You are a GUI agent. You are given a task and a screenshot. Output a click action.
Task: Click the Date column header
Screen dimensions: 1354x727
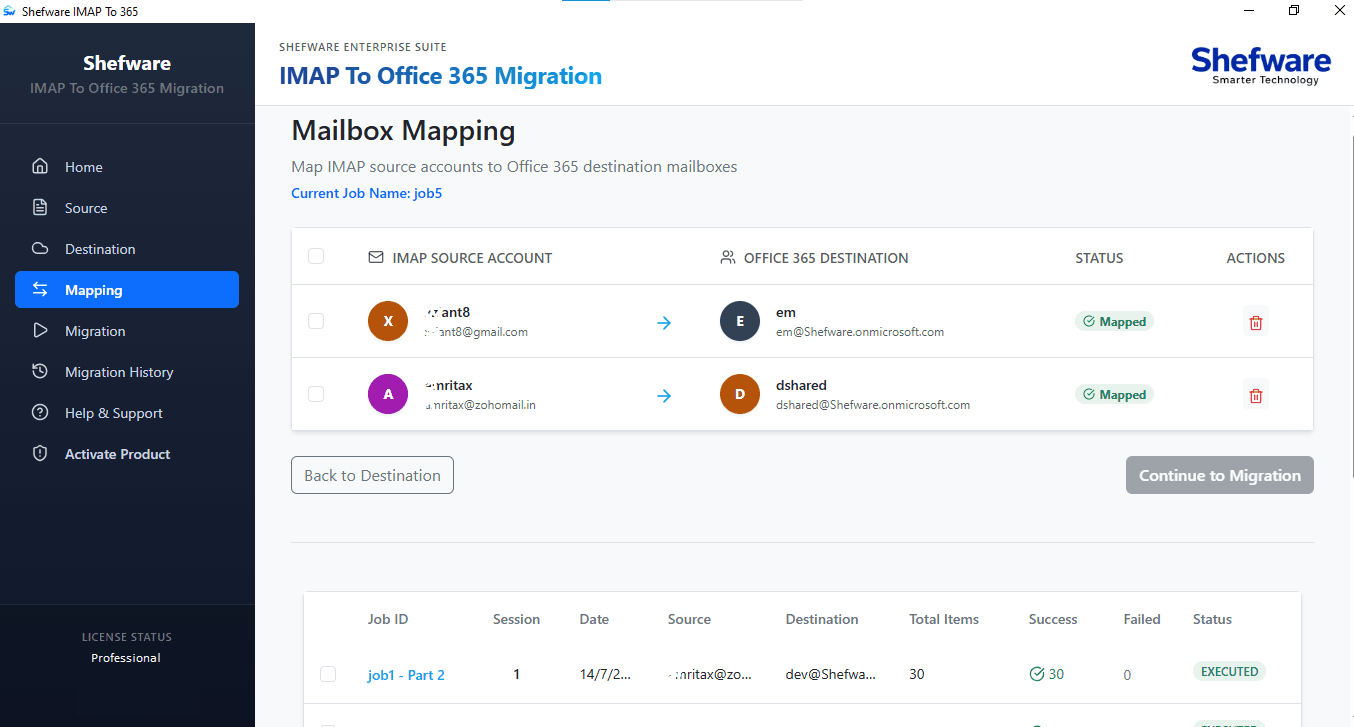point(594,619)
